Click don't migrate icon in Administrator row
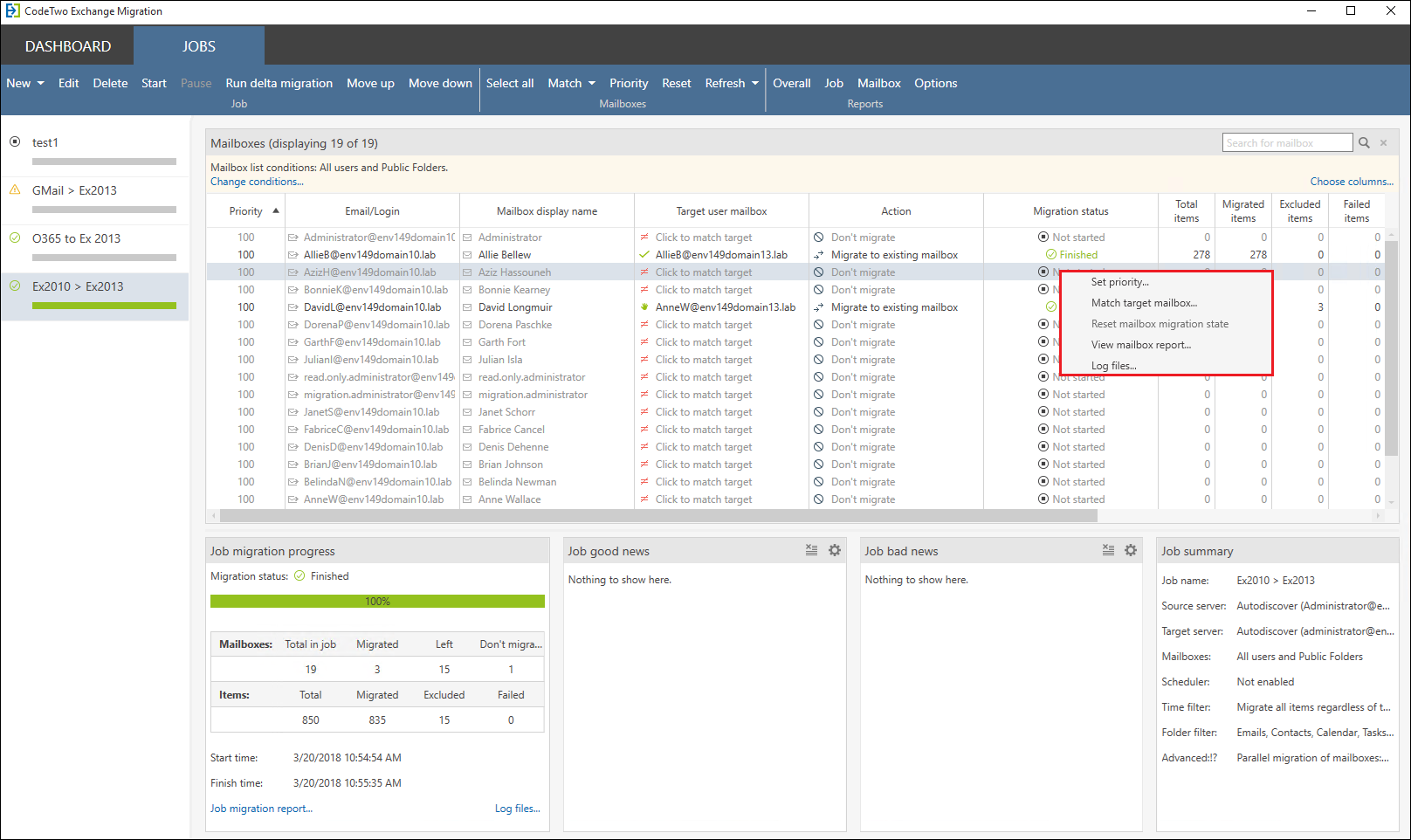Image resolution: width=1411 pixels, height=840 pixels. [x=819, y=238]
